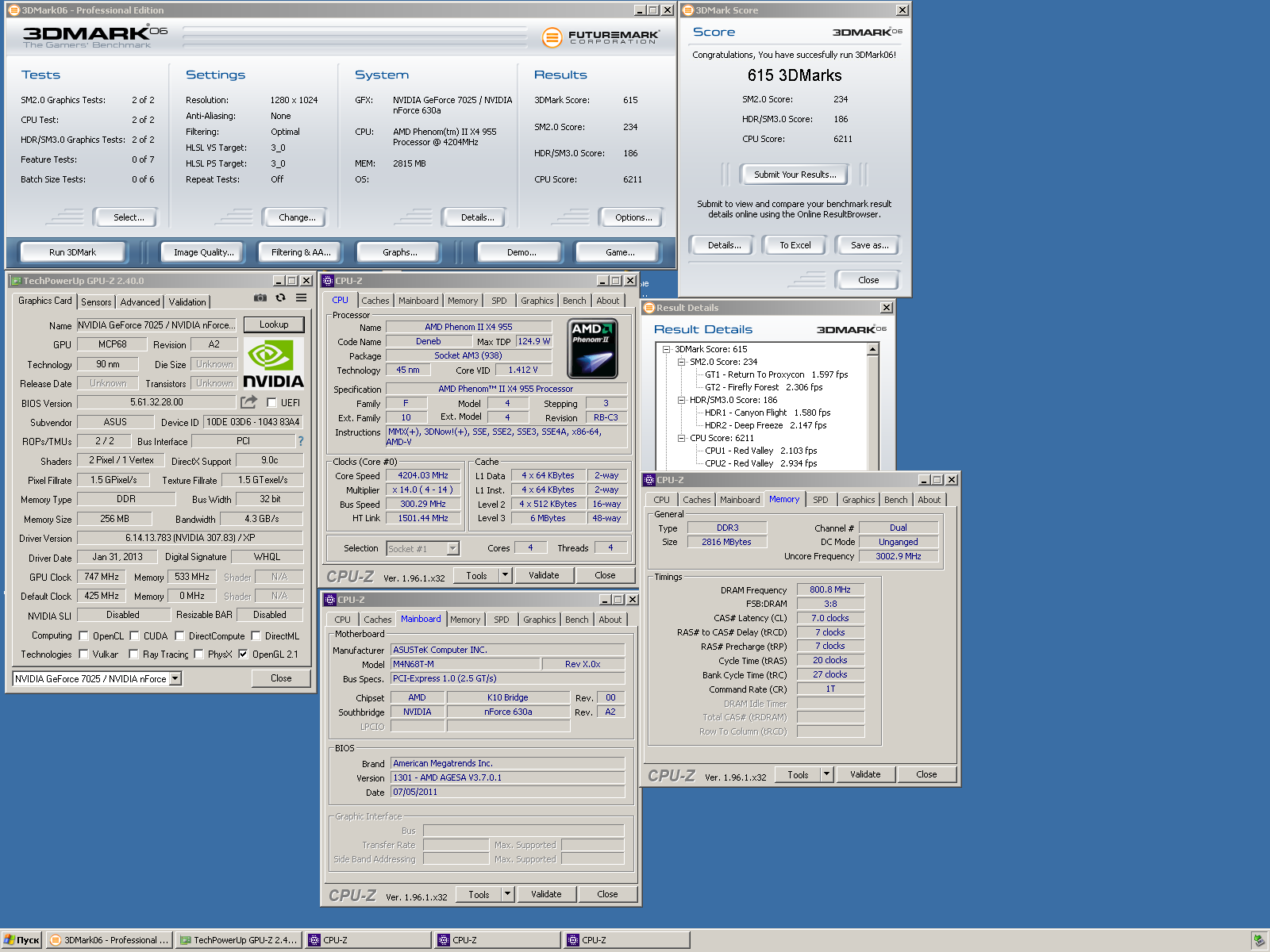Click Validate in CPU-Z Memory window
This screenshot has height=952, width=1270.
tap(865, 774)
